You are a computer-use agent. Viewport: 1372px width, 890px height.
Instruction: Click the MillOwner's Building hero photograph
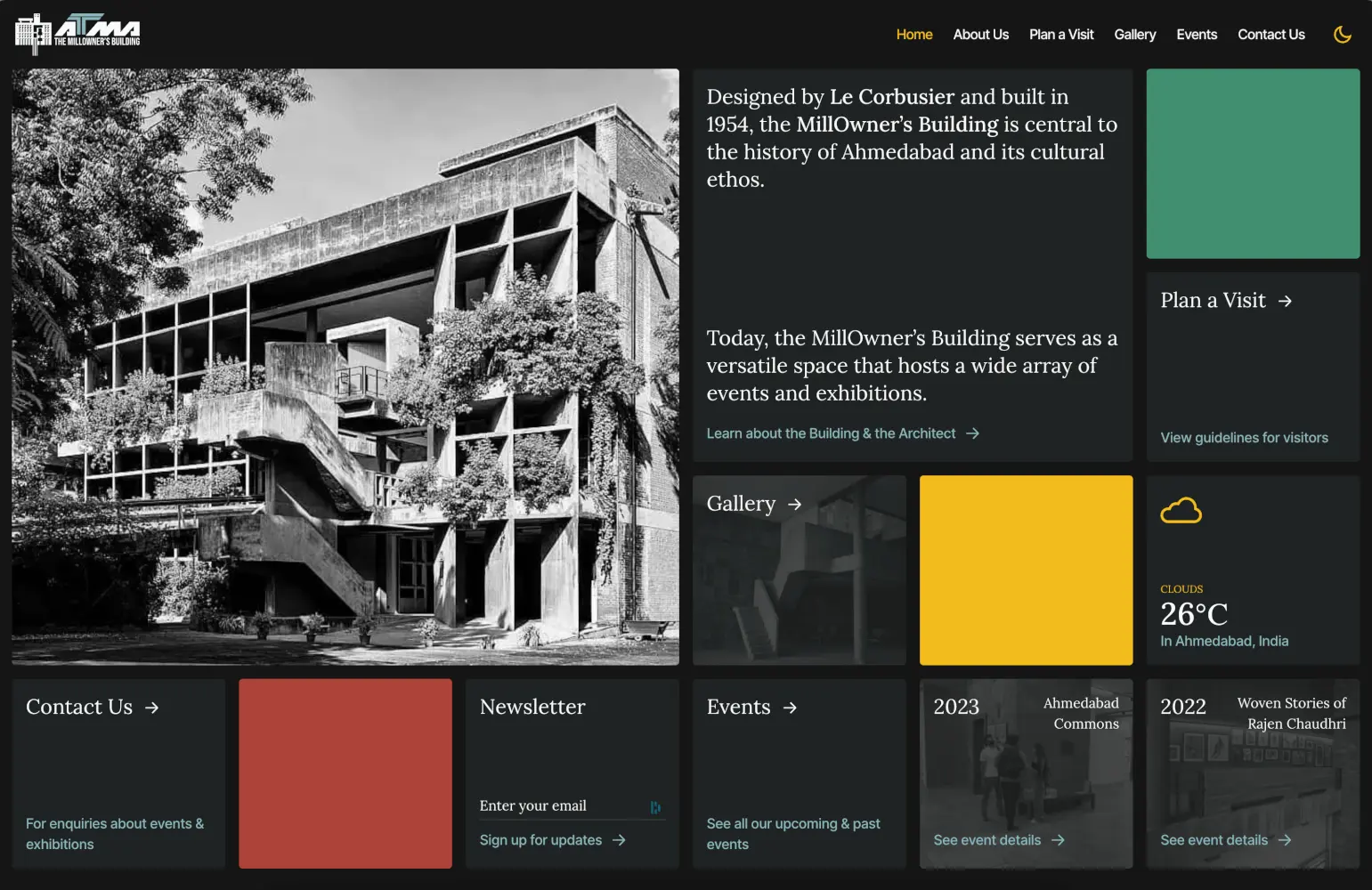(x=345, y=366)
